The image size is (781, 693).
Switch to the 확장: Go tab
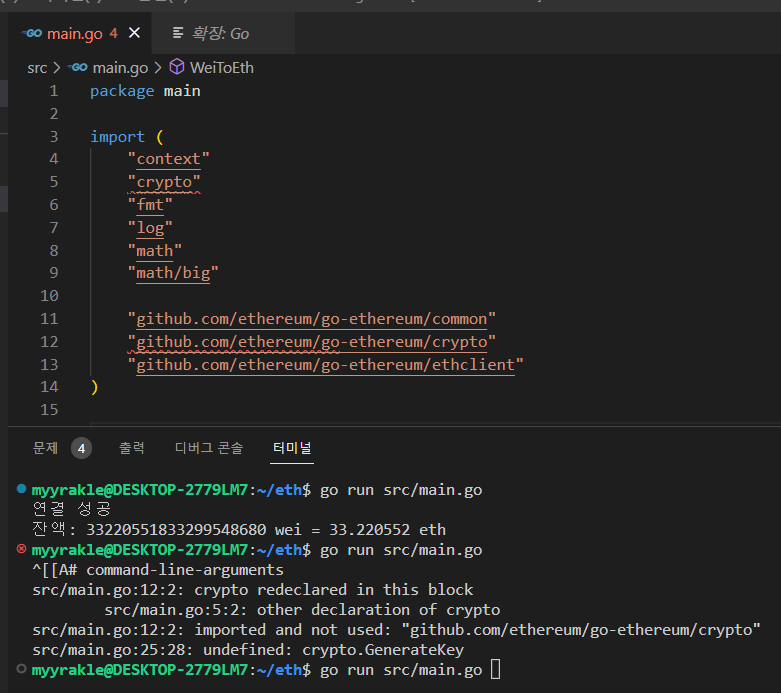coord(220,33)
